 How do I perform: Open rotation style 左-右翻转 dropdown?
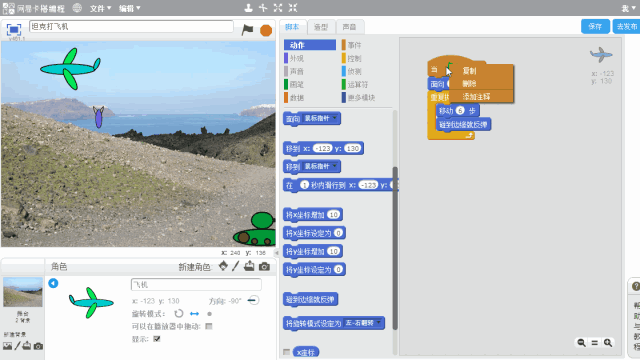pos(363,323)
